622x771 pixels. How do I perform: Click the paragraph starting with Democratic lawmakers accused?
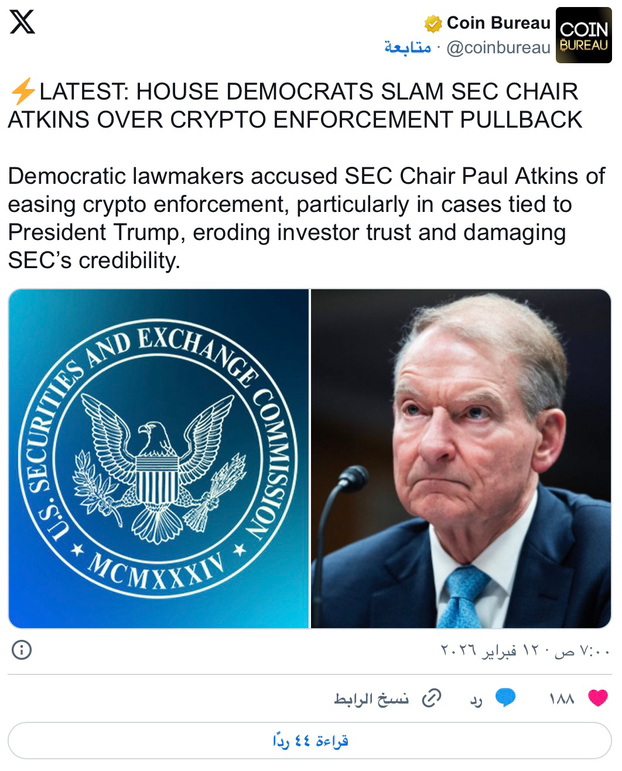coord(306,217)
